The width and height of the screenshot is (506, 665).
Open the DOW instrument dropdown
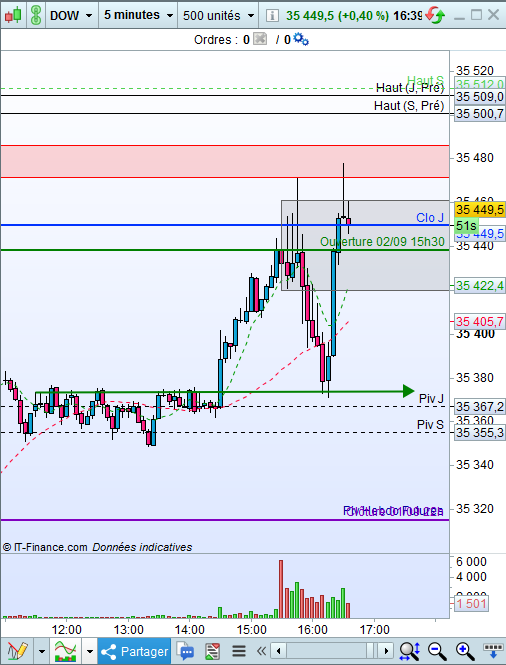(71, 16)
